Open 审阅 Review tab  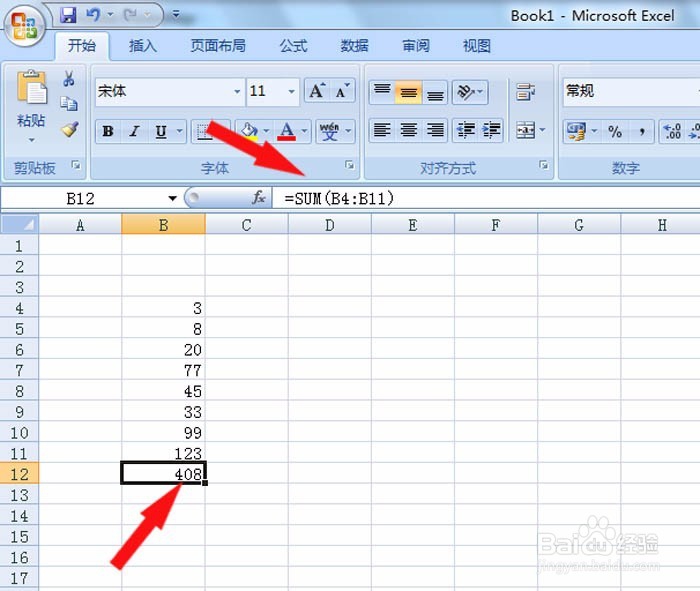point(416,46)
